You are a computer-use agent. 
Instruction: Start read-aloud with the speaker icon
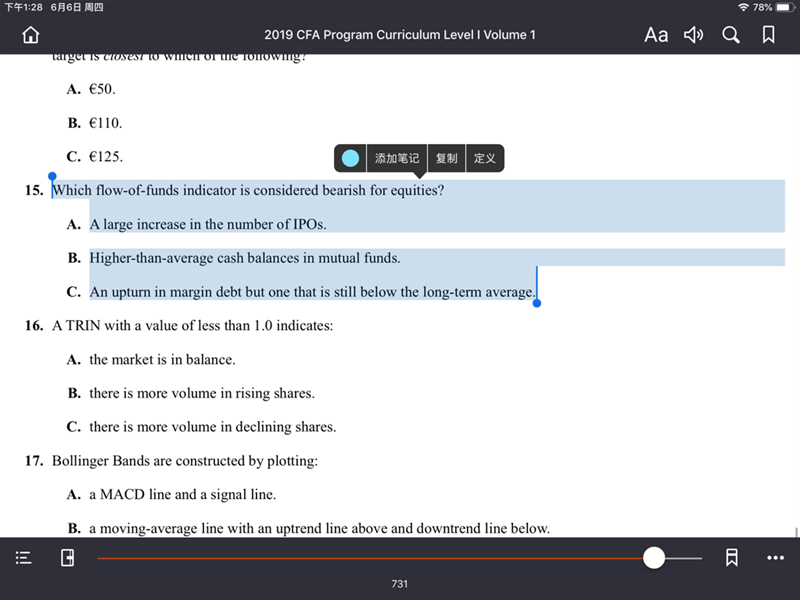pyautogui.click(x=693, y=35)
